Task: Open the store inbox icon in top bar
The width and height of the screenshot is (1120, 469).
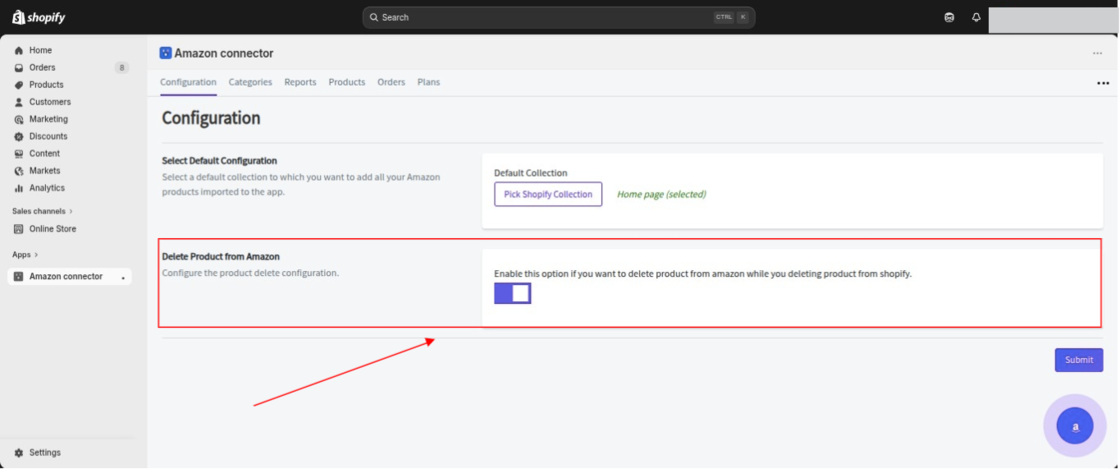Action: pyautogui.click(x=949, y=17)
